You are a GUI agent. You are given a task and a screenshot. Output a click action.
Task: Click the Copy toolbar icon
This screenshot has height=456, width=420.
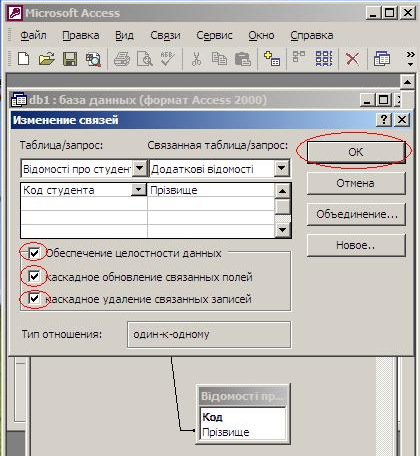tap(219, 59)
